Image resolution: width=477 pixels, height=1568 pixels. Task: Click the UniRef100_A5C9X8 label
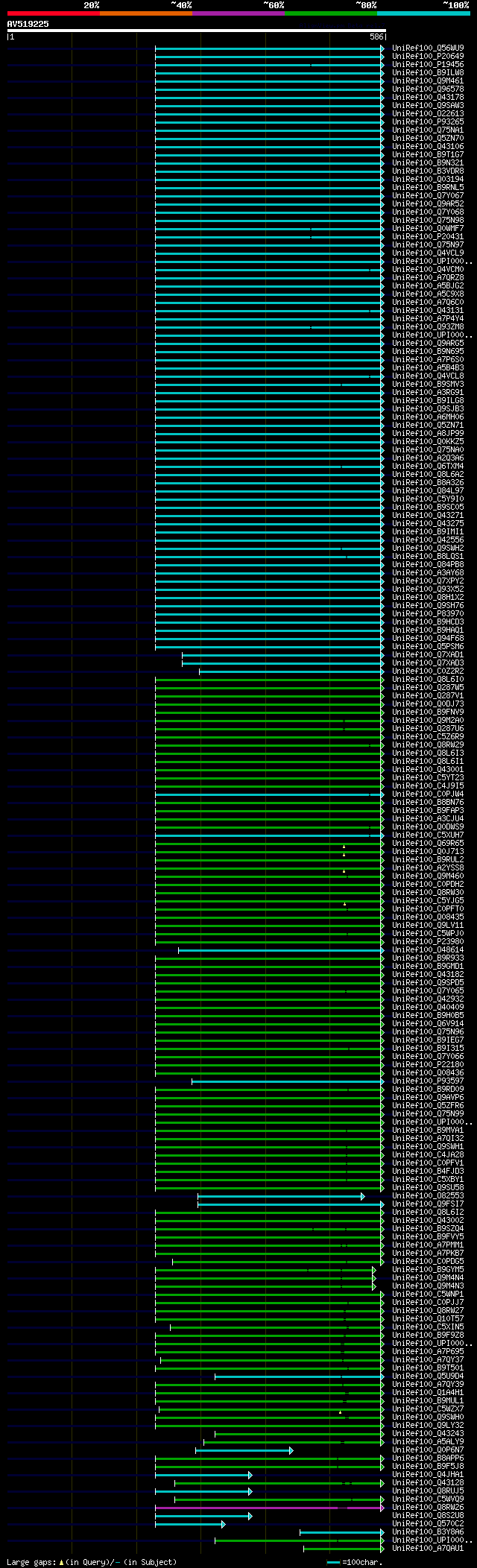coord(428,294)
